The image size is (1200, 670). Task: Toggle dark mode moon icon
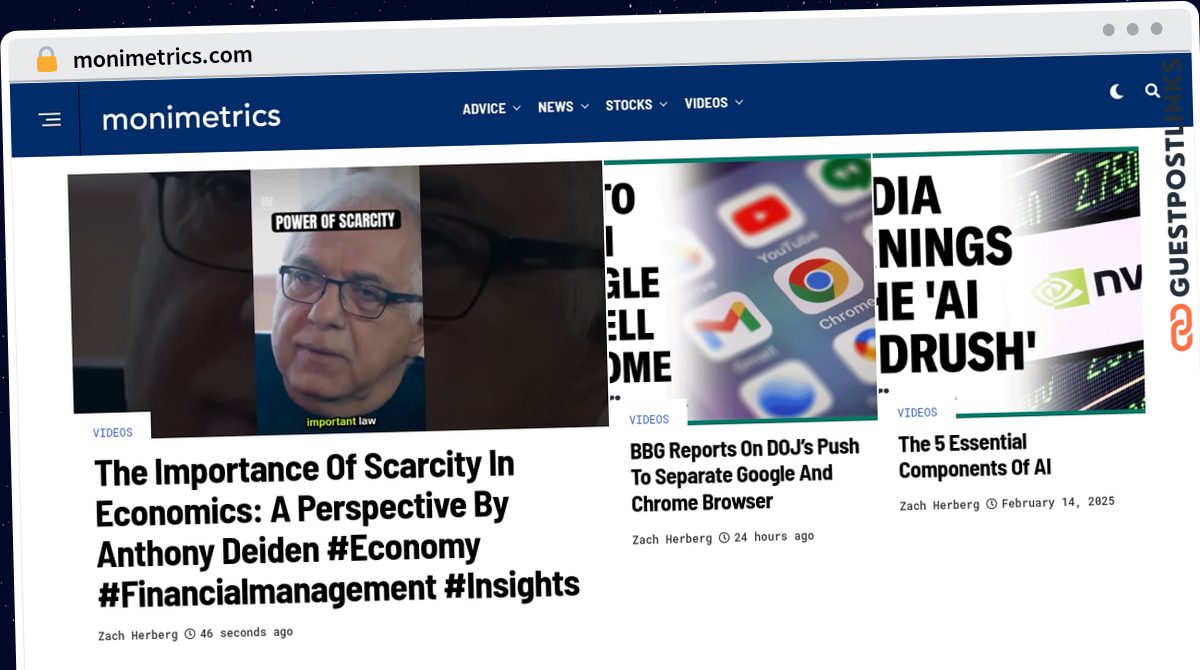tap(1117, 92)
